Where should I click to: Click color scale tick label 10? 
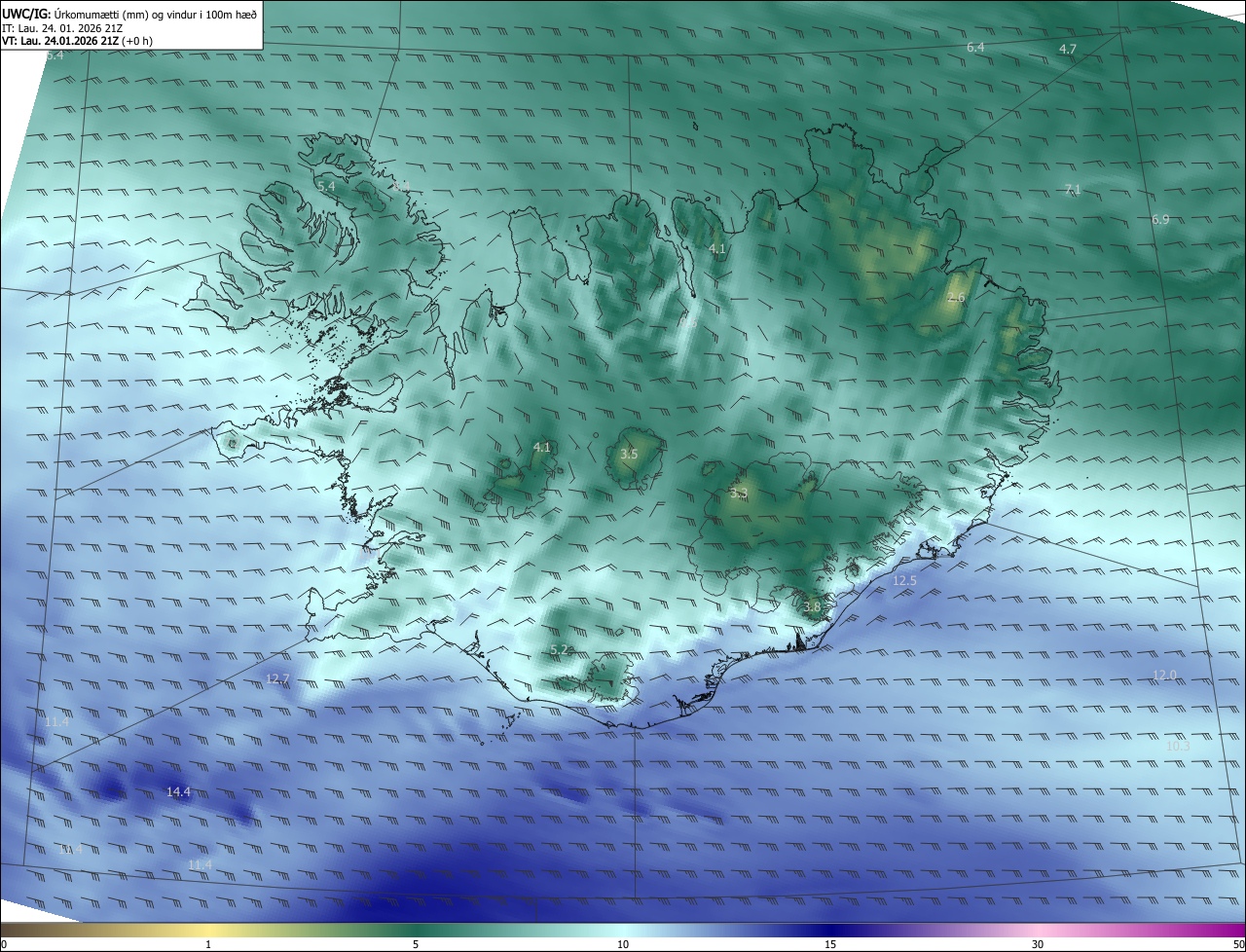click(x=623, y=944)
